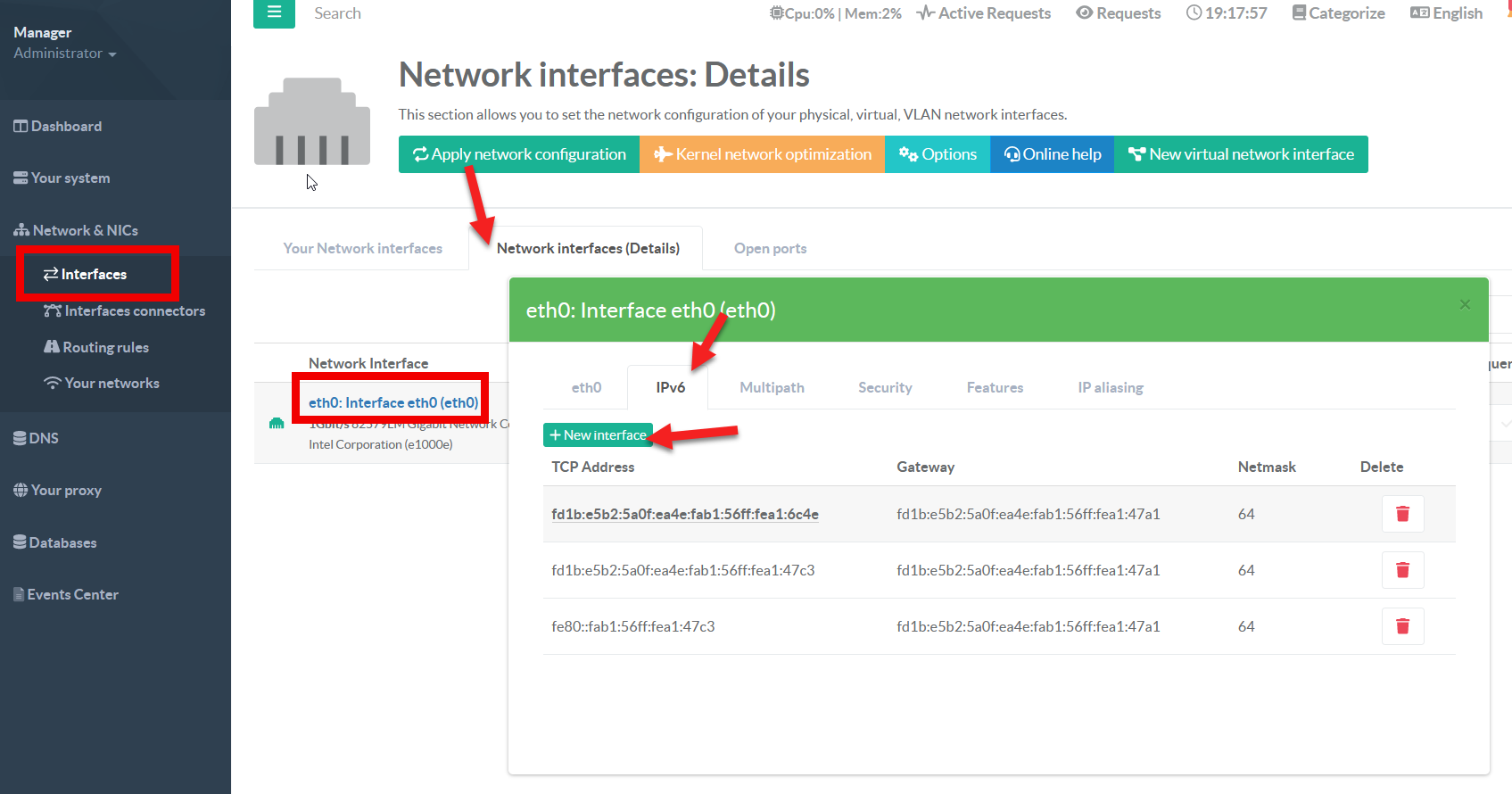Click the large network port image
Viewport: 1512px width, 794px height.
(x=312, y=122)
